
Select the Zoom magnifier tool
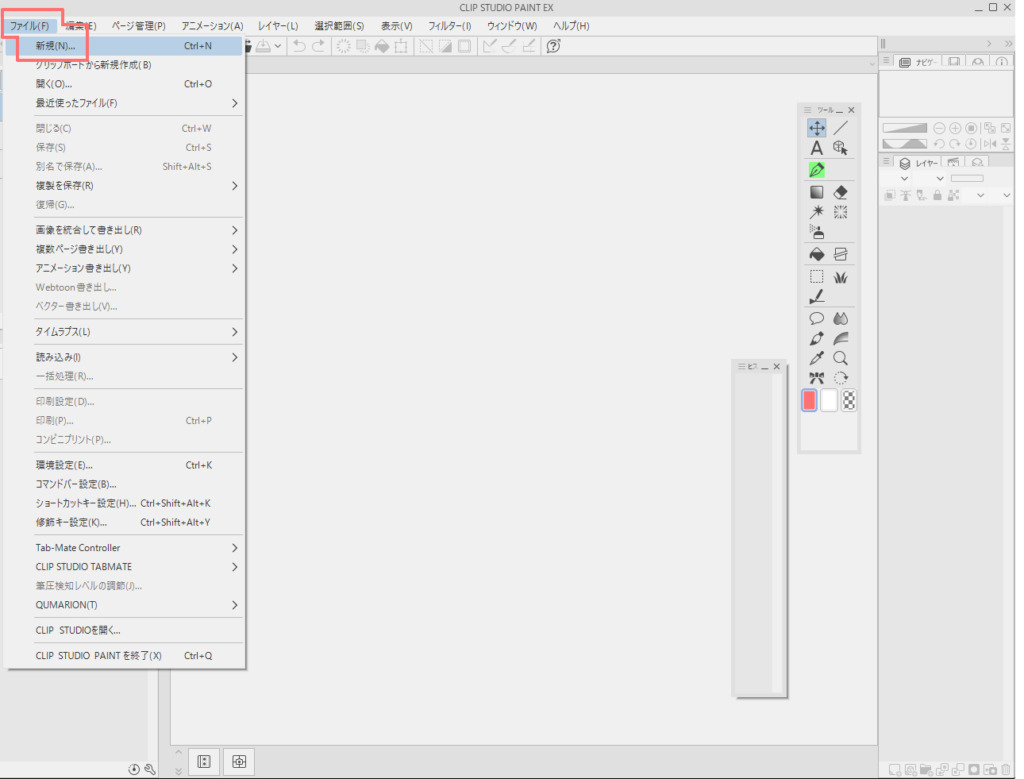(840, 358)
